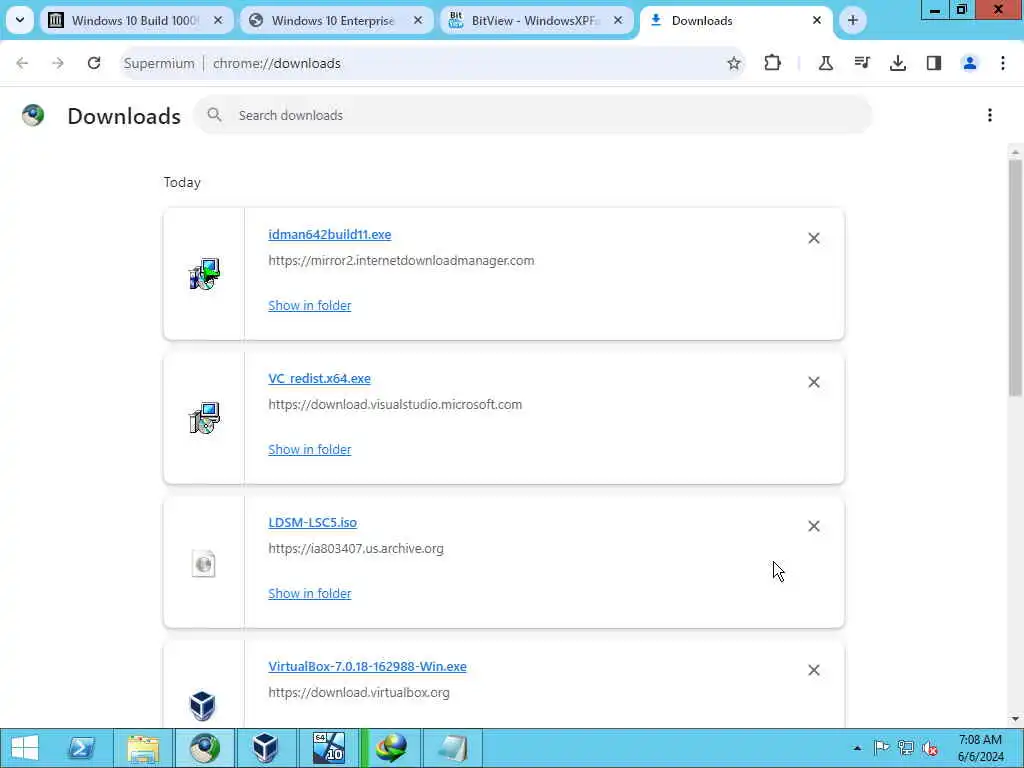Show VC_redist.x64.exe in folder

[310, 449]
